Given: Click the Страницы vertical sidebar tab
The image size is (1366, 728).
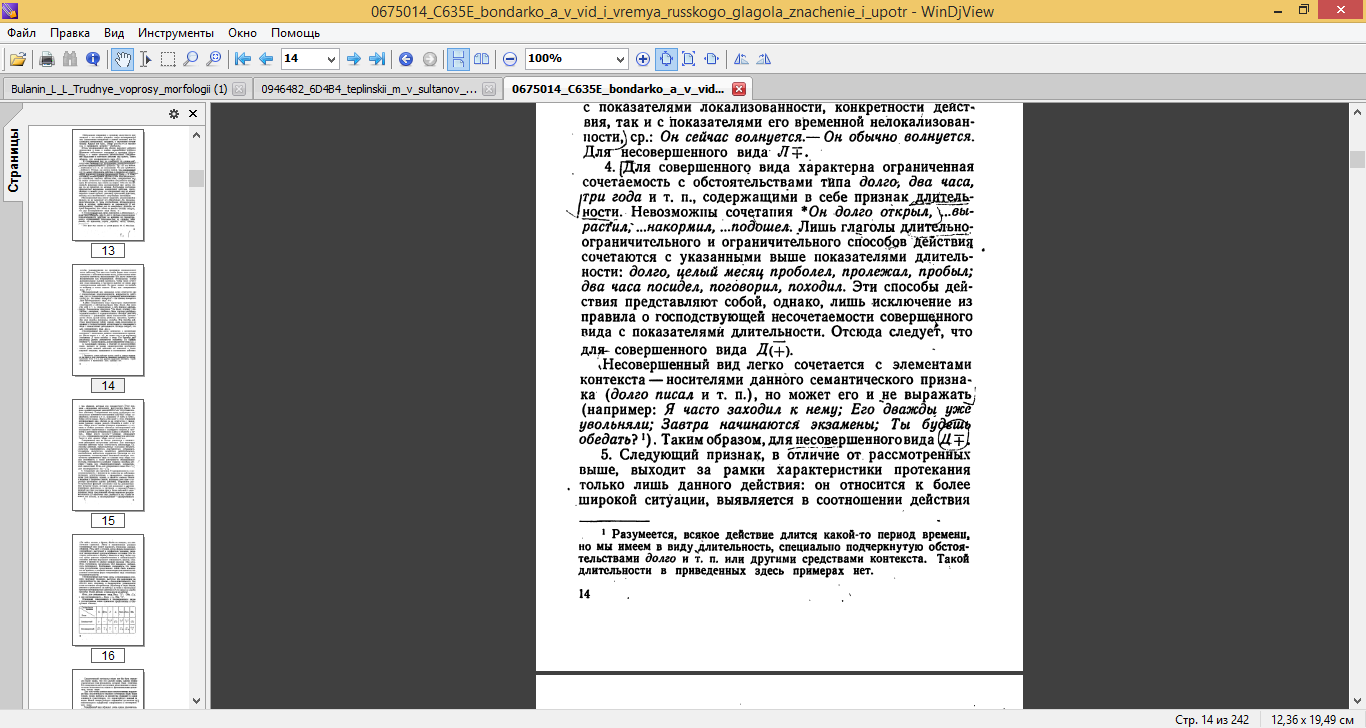Looking at the screenshot, I should 13,161.
